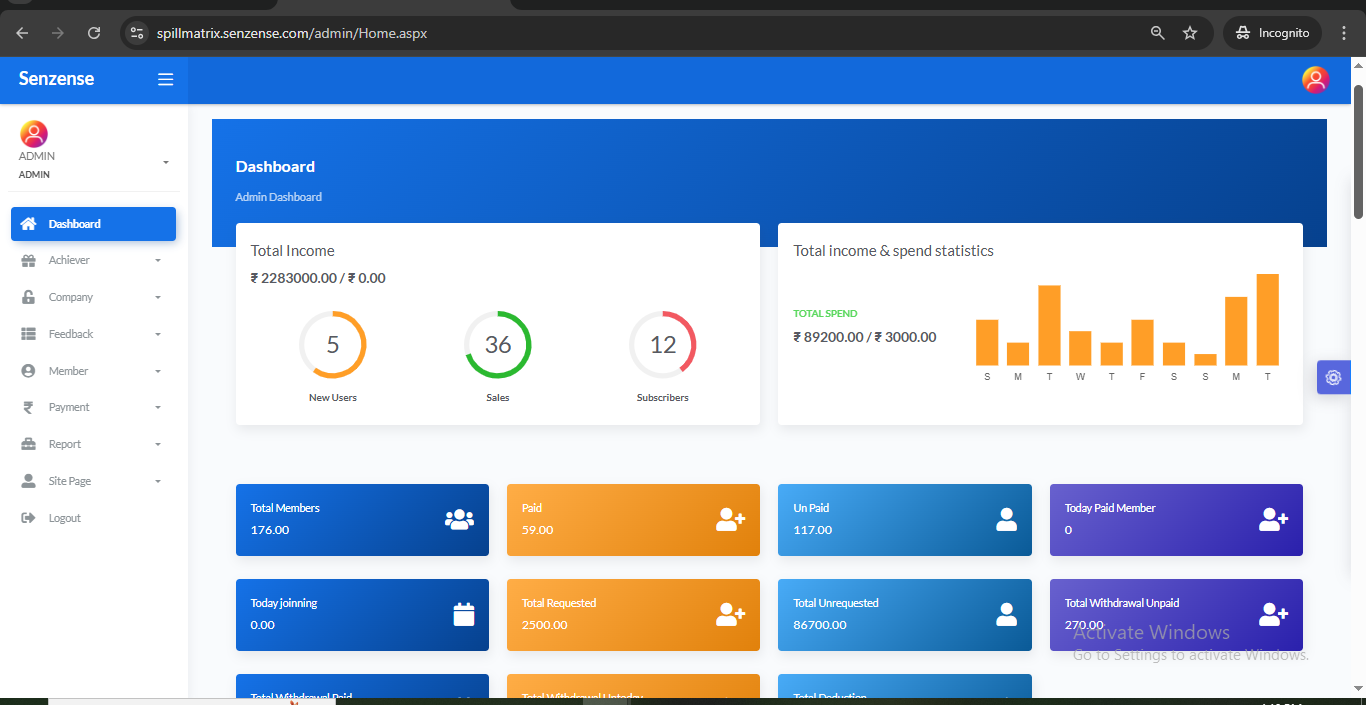Screen dimensions: 1366x705
Task: Click the Feedback list icon
Action: 29,334
